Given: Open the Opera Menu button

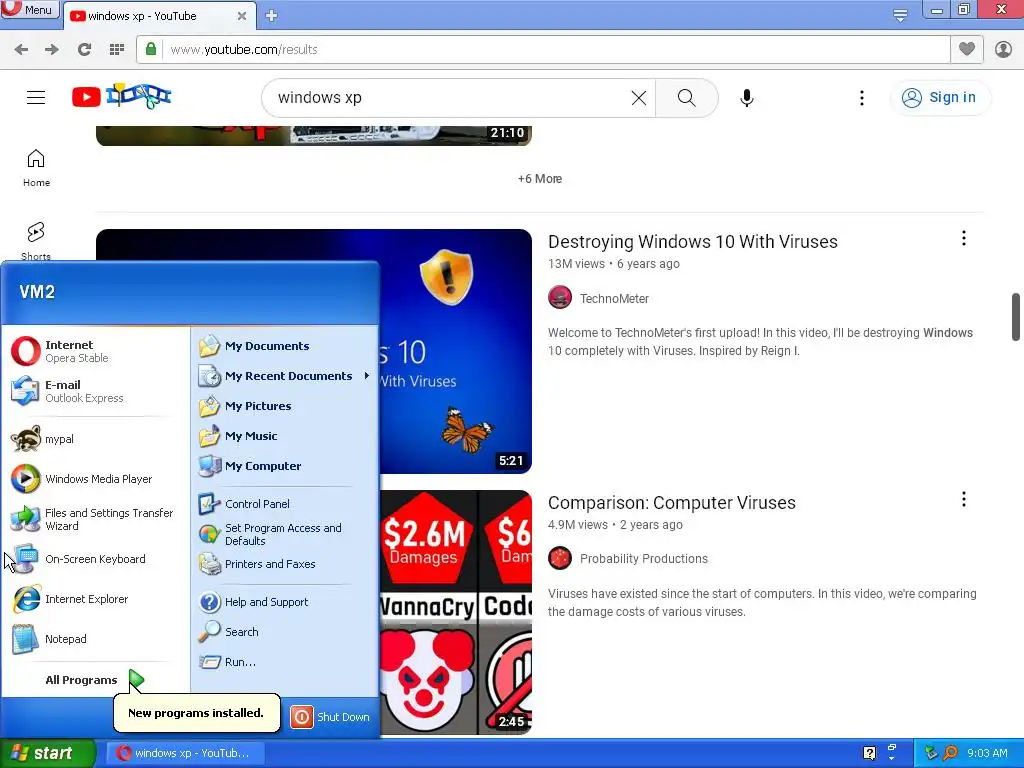Looking at the screenshot, I should click(29, 10).
